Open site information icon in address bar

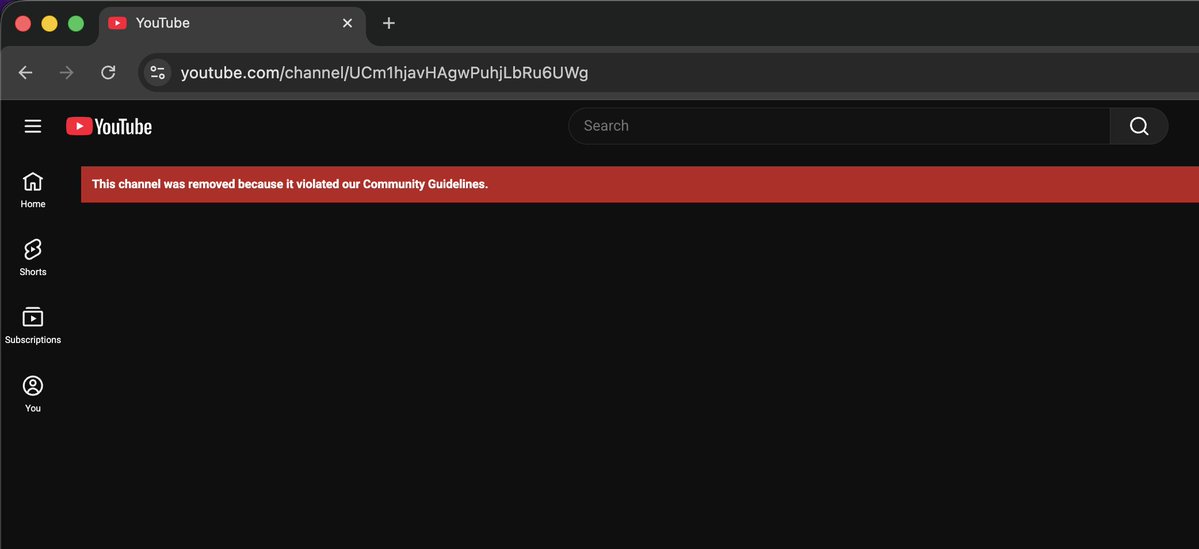tap(158, 73)
